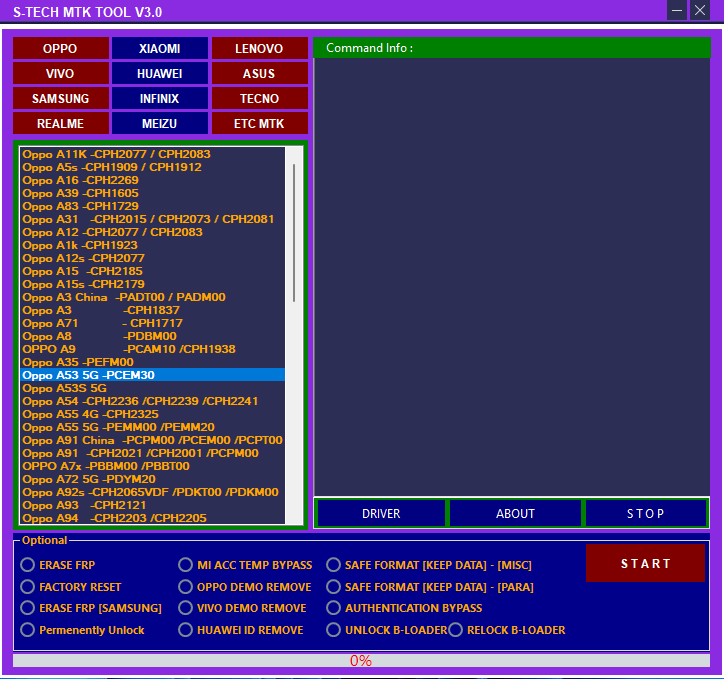
Task: Select Oppo A15 -CPH2185 entry
Action: pos(152,271)
